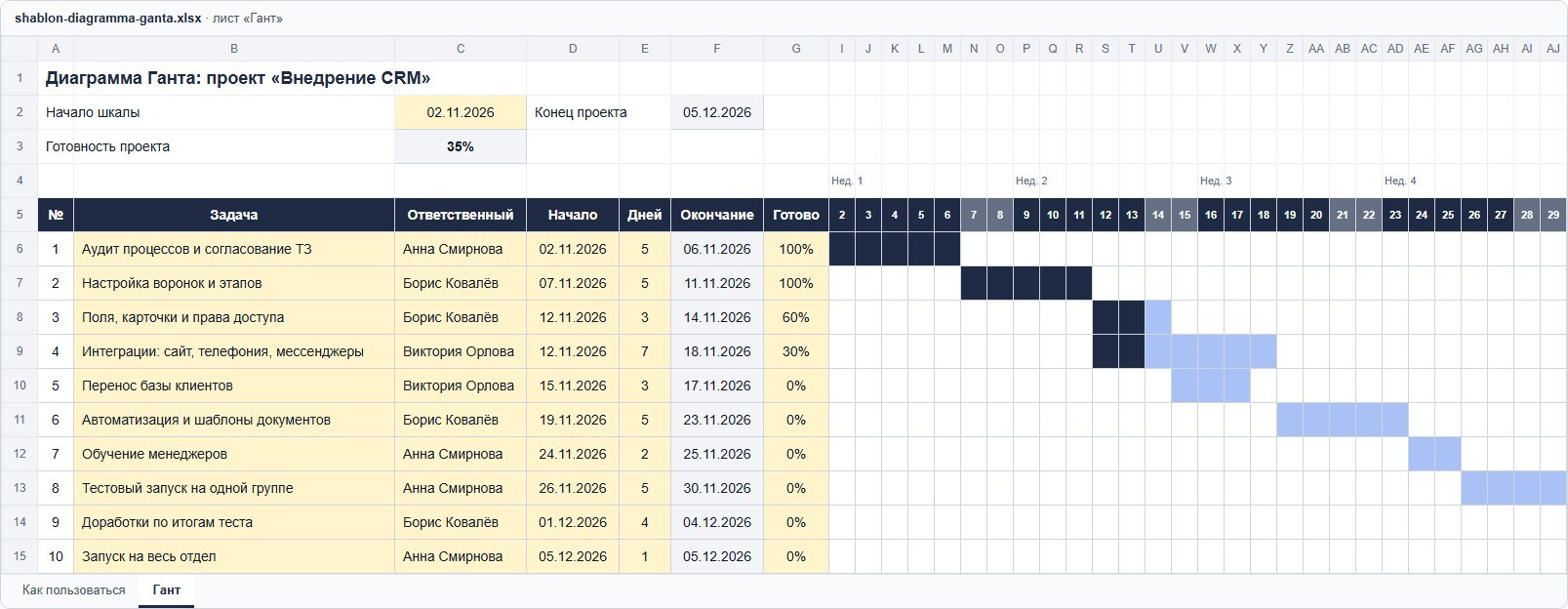The height and width of the screenshot is (609, 1568).
Task: Click the «Задача» table header cell
Action: point(234,215)
